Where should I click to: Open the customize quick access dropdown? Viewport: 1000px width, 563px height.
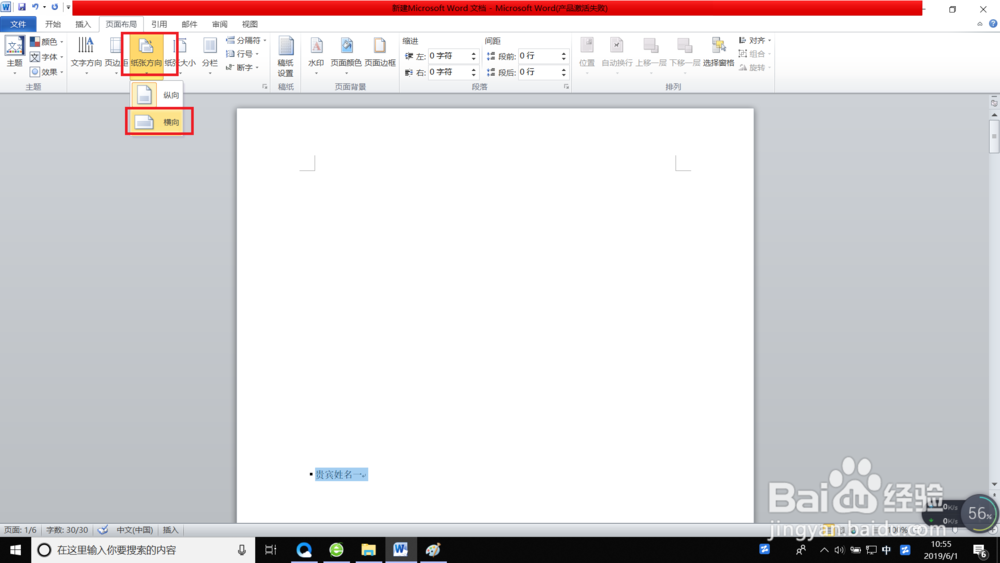pyautogui.click(x=68, y=8)
